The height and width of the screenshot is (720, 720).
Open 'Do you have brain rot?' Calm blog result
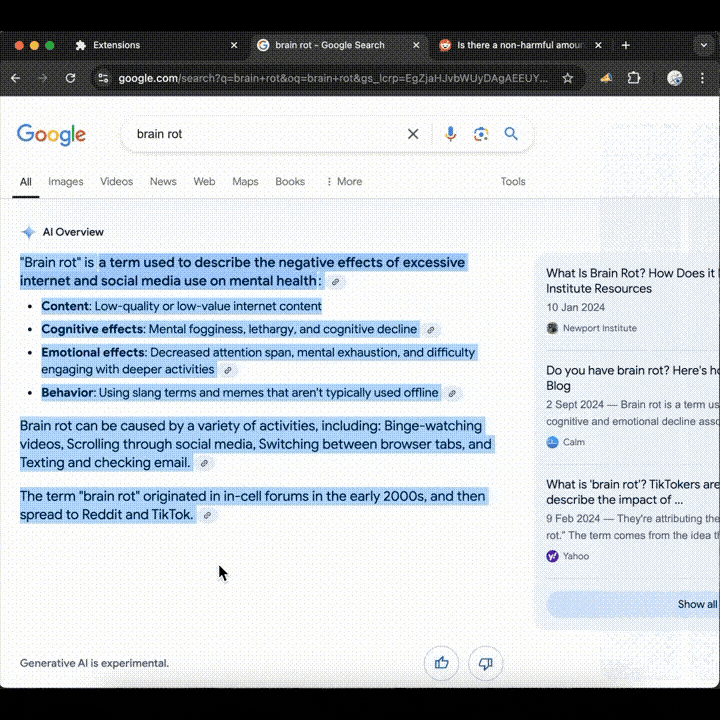[x=632, y=378]
